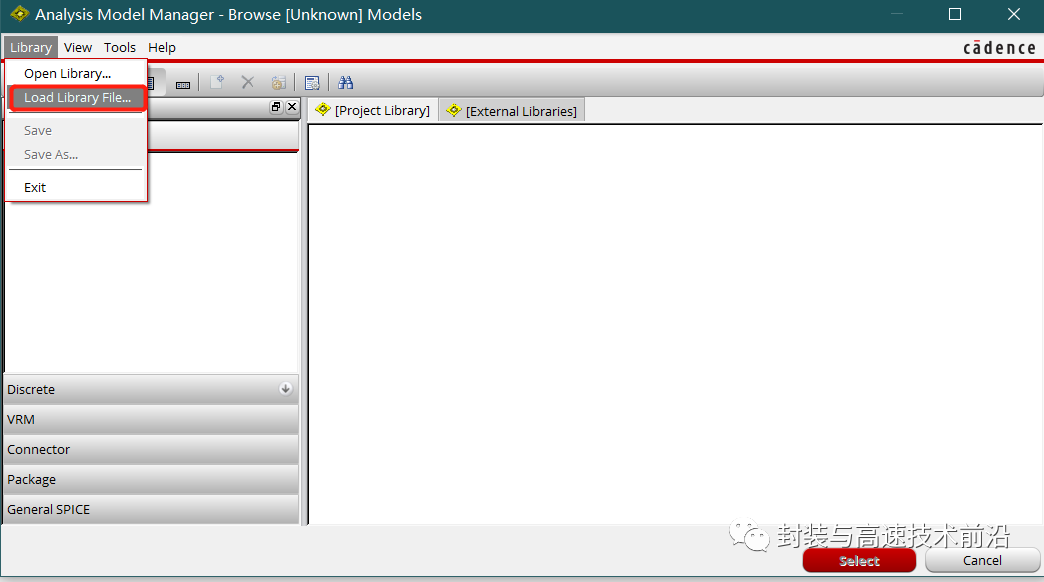Select the VRM category bar
Screen dimensions: 1044x582
pyautogui.click(x=151, y=420)
